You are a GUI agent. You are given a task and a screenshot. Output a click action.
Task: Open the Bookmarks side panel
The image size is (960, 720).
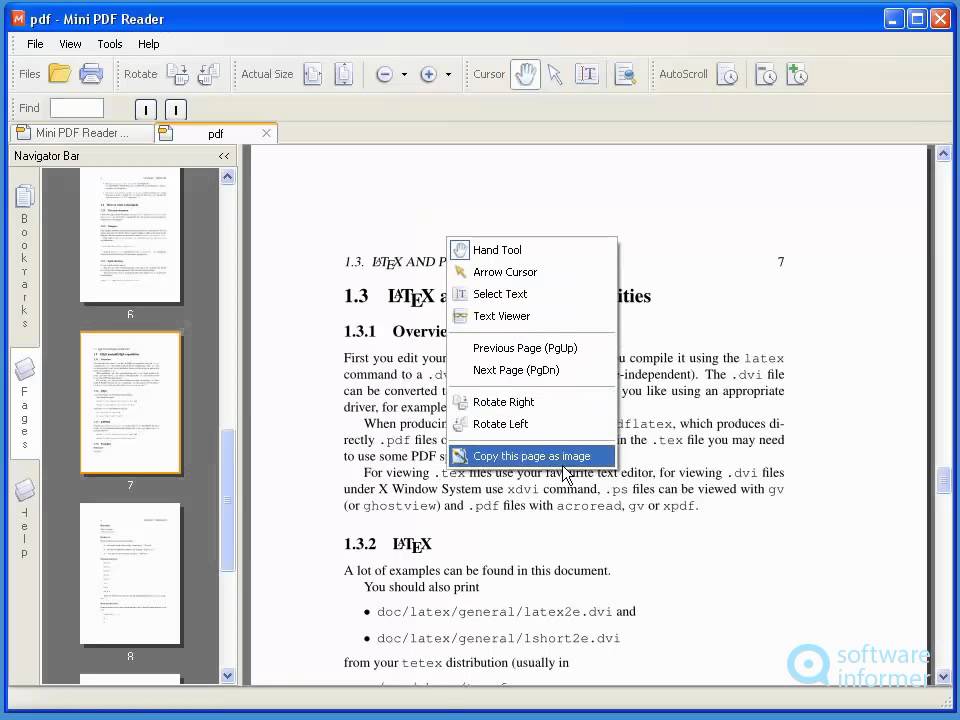(x=24, y=256)
